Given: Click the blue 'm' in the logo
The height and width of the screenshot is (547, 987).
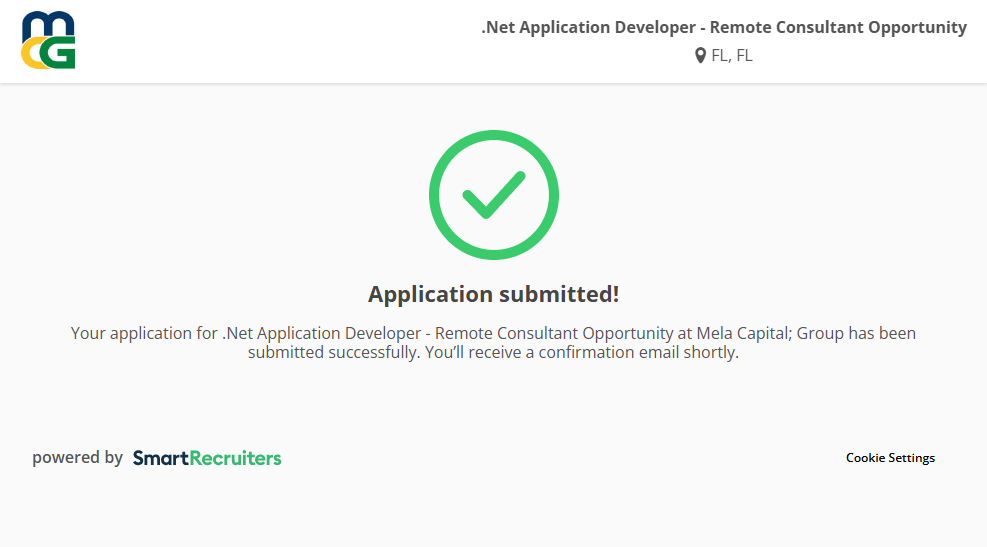Looking at the screenshot, I should coord(46,25).
